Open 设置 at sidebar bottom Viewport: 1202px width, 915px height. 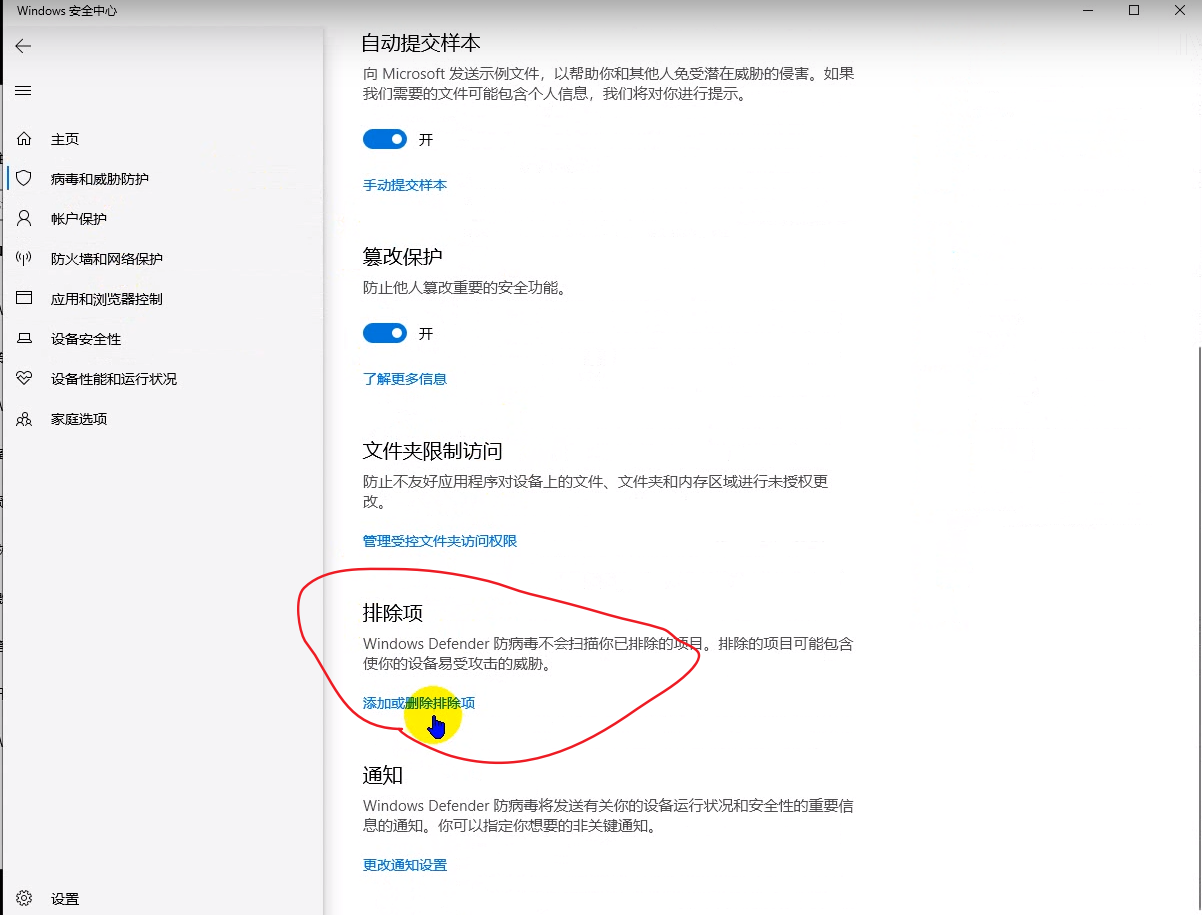[x=65, y=899]
